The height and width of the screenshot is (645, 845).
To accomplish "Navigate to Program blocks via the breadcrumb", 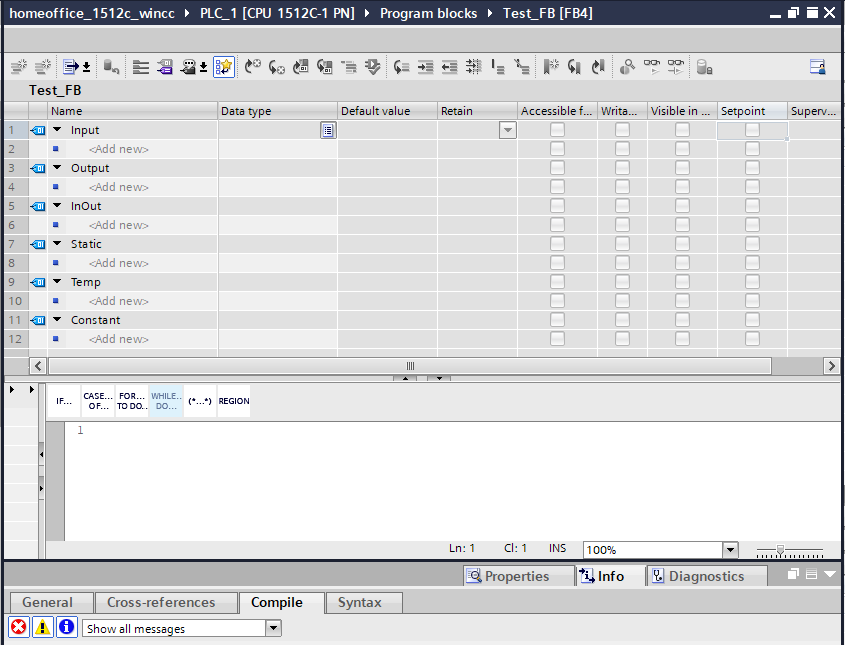I will pyautogui.click(x=428, y=13).
